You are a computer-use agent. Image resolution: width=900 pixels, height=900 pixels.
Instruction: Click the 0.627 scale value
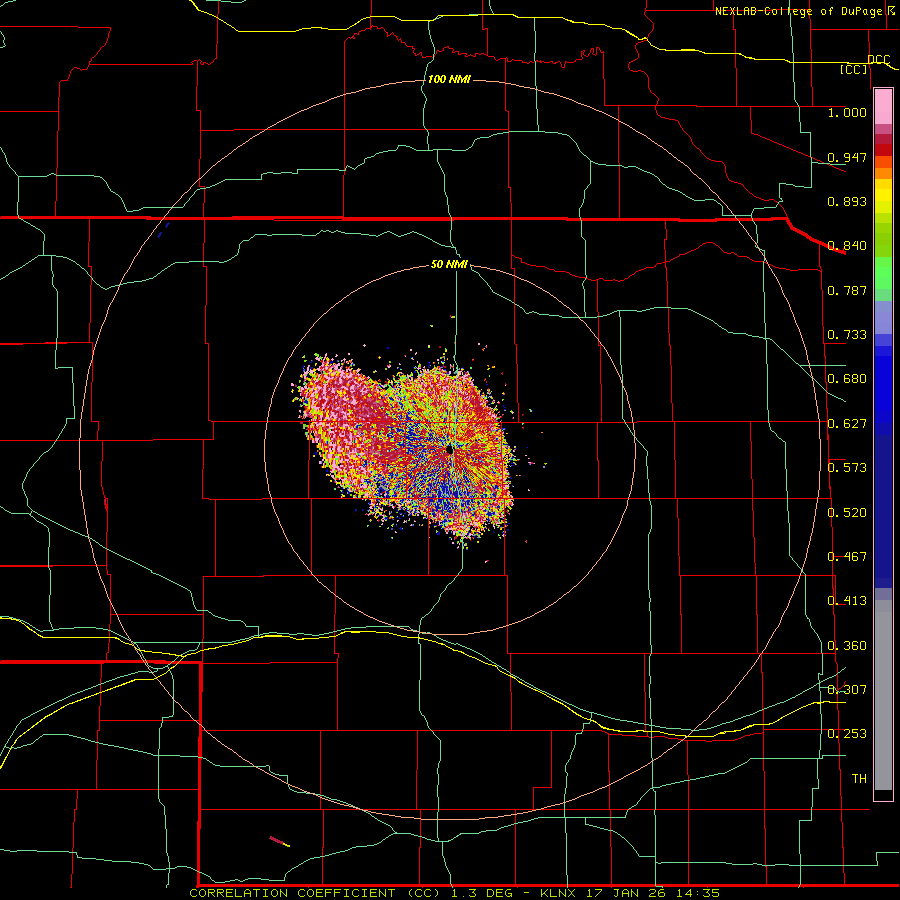coord(847,424)
